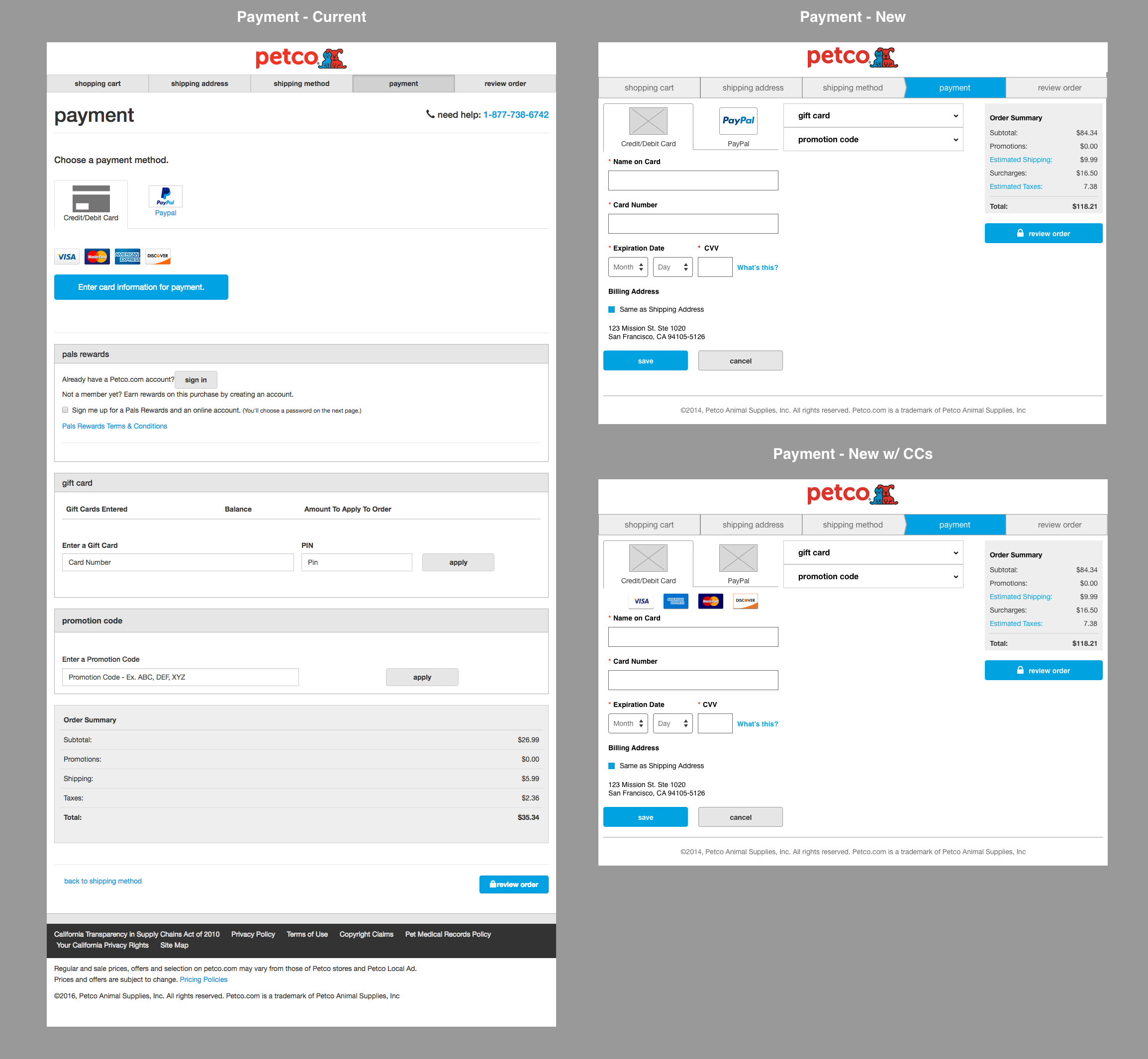The image size is (1148, 1059).
Task: Click the sign in button under pals rewards
Action: coord(195,380)
